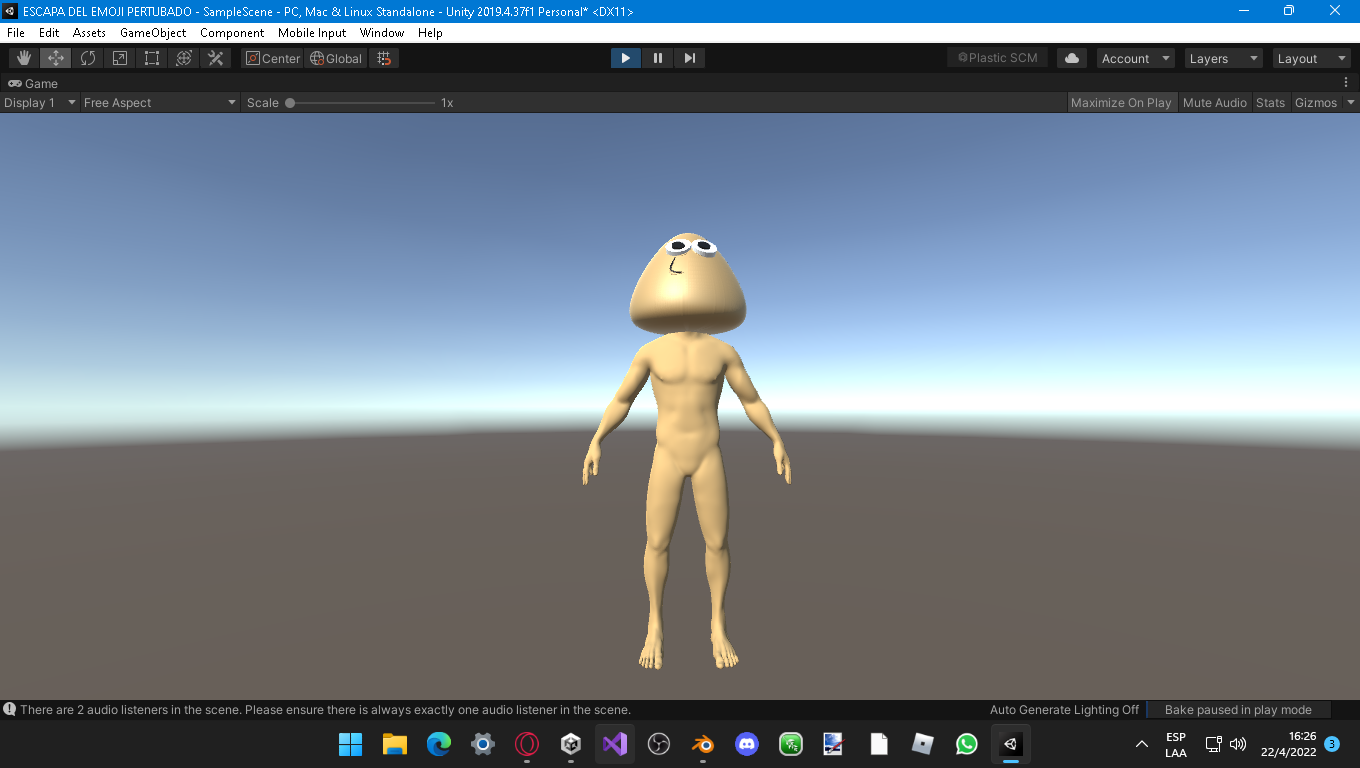Open the Component menu

point(232,32)
